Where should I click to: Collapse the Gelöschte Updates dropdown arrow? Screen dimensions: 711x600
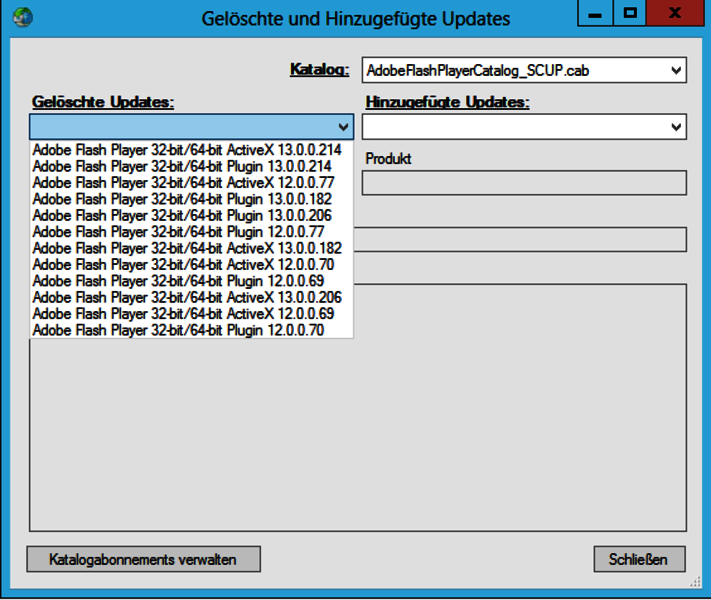pyautogui.click(x=343, y=127)
